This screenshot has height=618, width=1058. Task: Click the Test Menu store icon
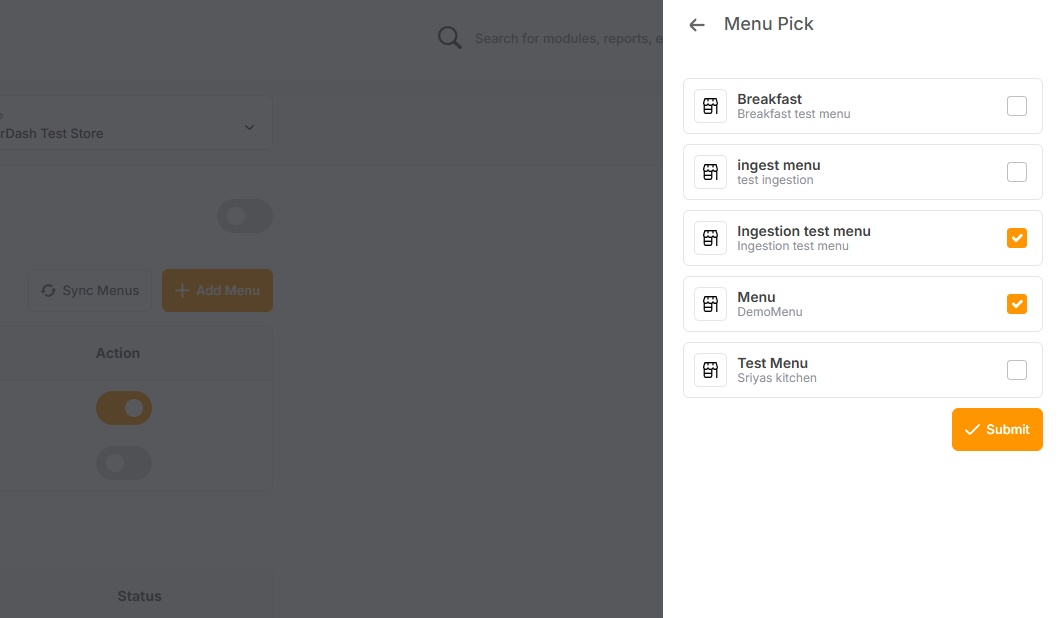(710, 370)
